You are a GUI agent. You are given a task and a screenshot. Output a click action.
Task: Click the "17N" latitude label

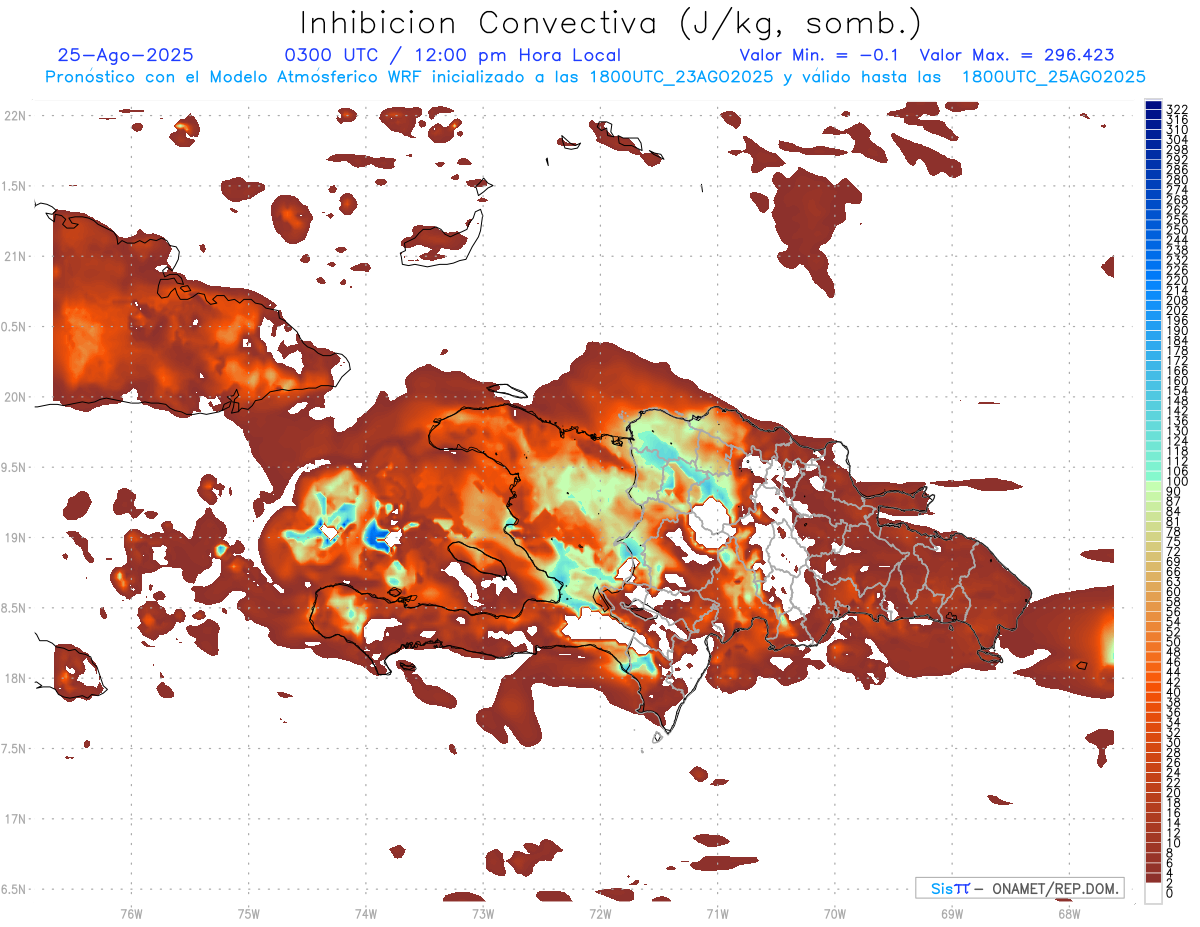pyautogui.click(x=14, y=819)
